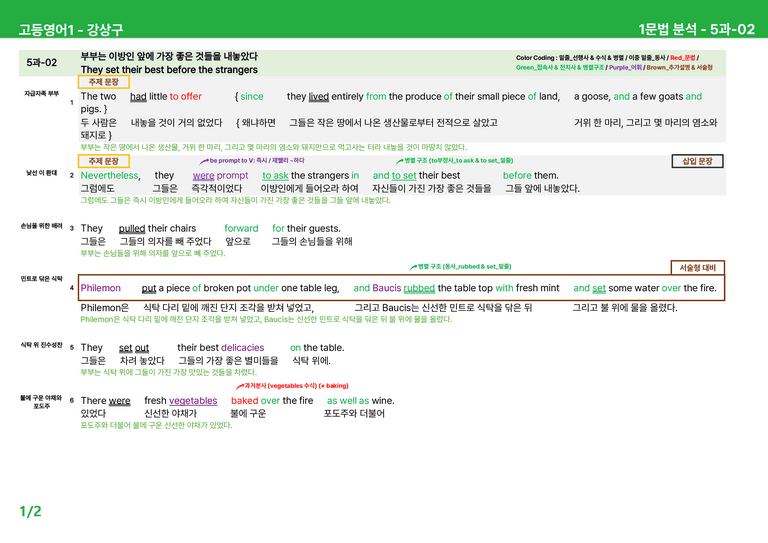Click the '서술형 대비' label box
768x543 pixels.
coord(697,267)
